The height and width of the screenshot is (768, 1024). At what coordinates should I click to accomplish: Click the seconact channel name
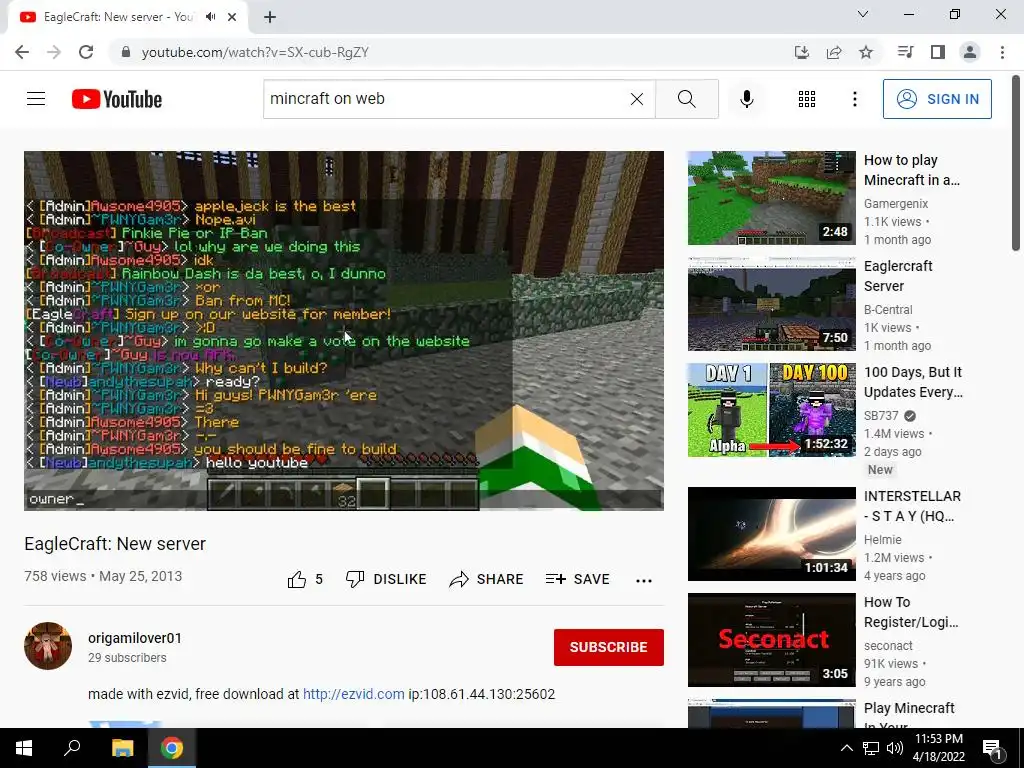pyautogui.click(x=888, y=645)
